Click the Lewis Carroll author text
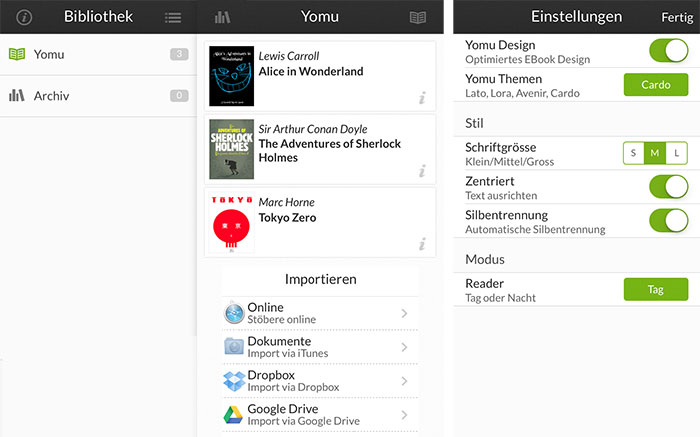 289,56
